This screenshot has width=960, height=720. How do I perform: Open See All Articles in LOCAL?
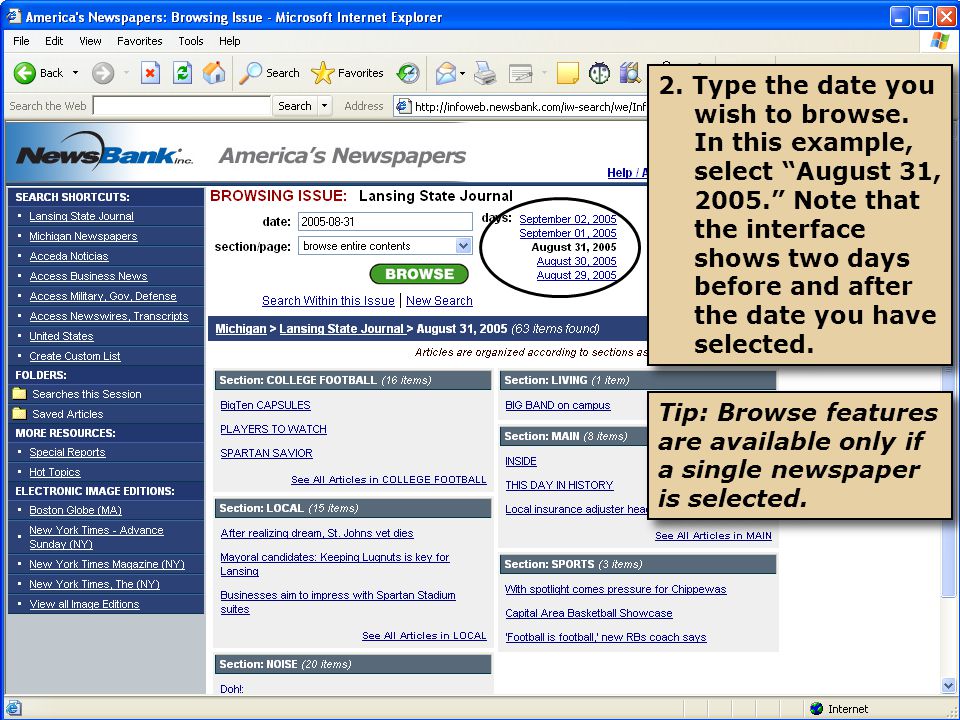[424, 636]
